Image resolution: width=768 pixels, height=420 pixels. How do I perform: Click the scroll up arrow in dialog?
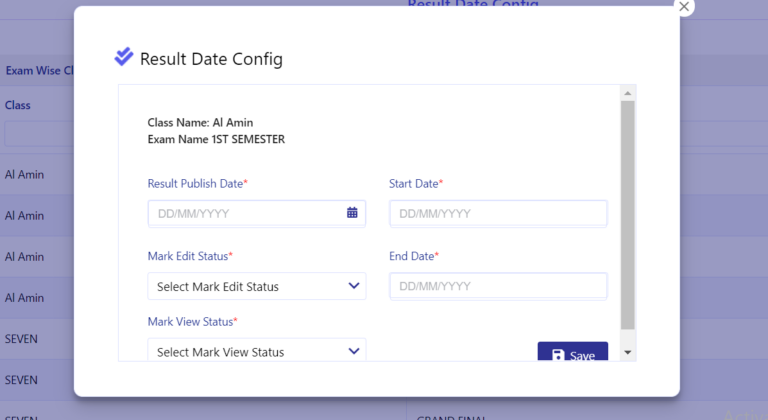pos(627,93)
